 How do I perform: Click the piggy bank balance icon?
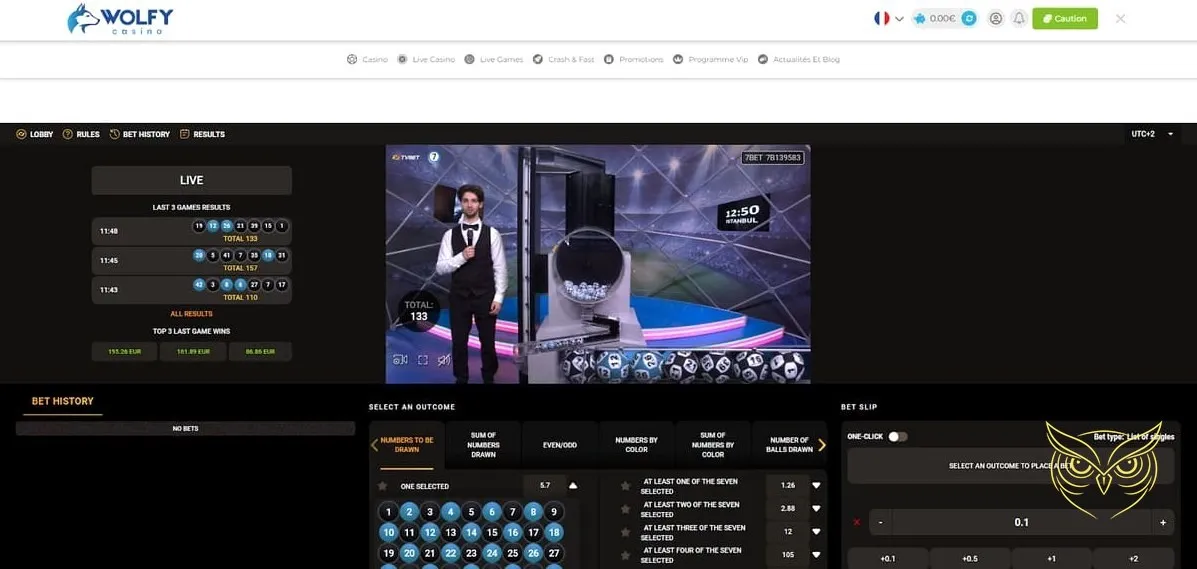point(921,18)
